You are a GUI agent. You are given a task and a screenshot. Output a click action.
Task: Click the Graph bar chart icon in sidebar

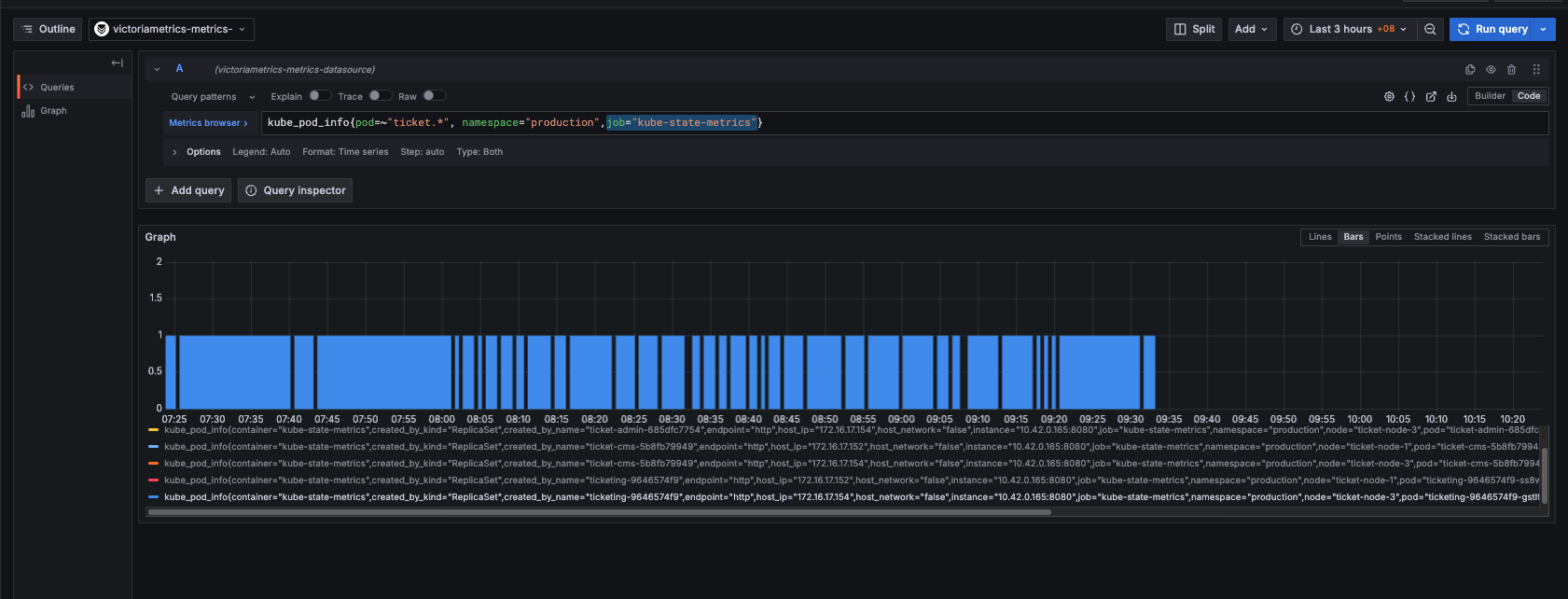tap(28, 111)
